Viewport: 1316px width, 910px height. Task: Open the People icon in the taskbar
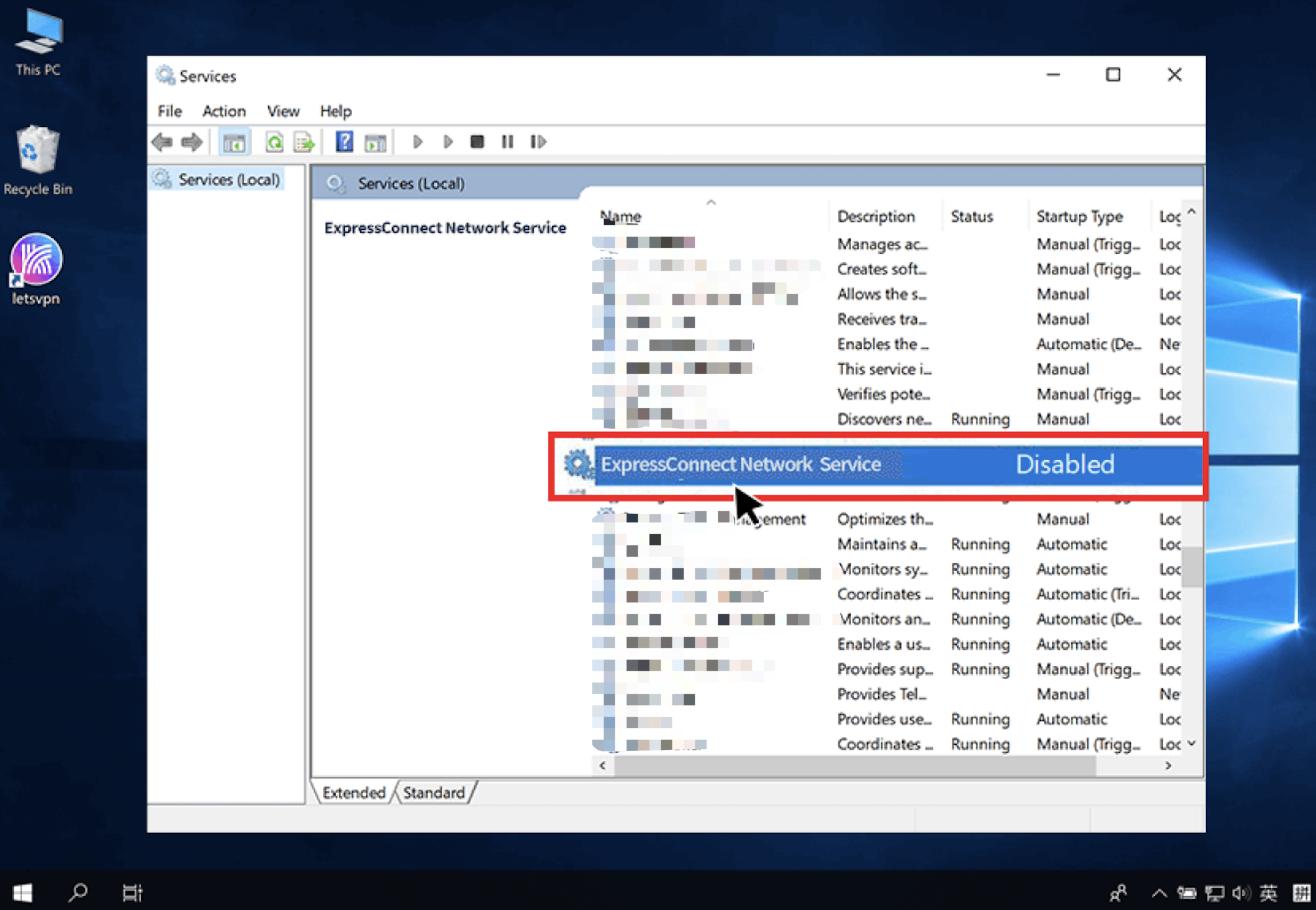[x=1118, y=892]
